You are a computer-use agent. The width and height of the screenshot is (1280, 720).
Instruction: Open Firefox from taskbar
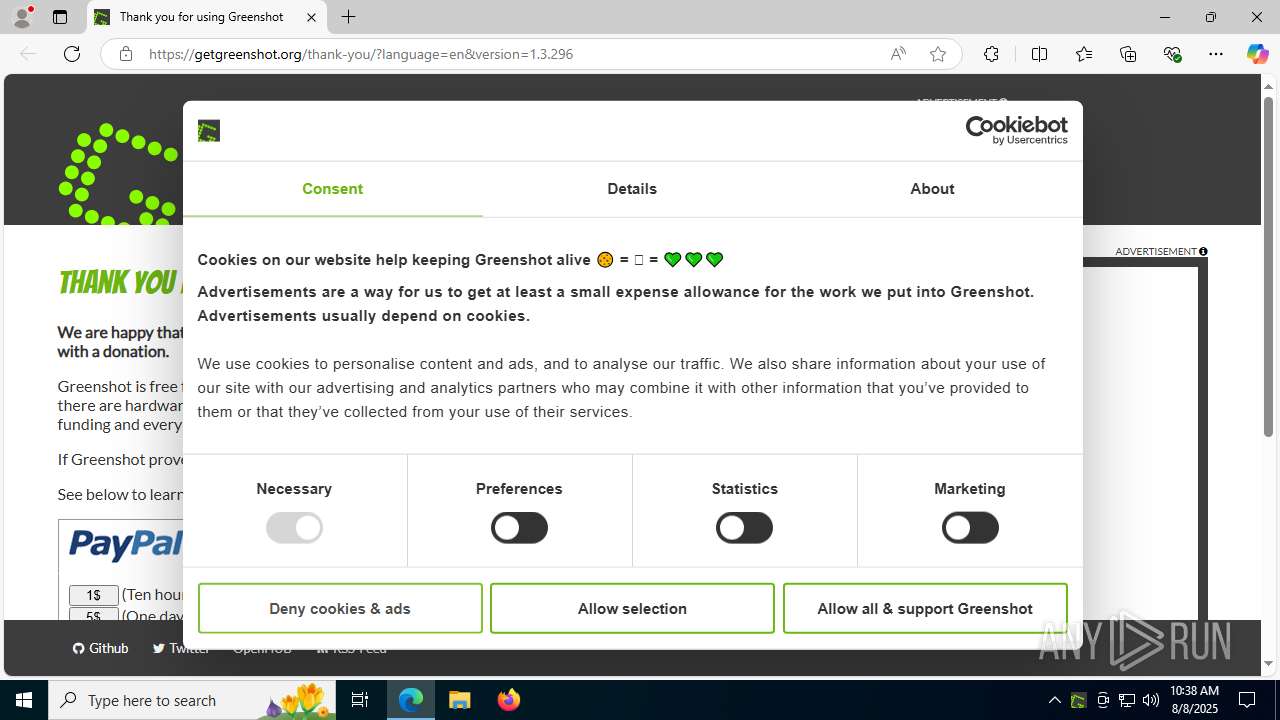508,700
